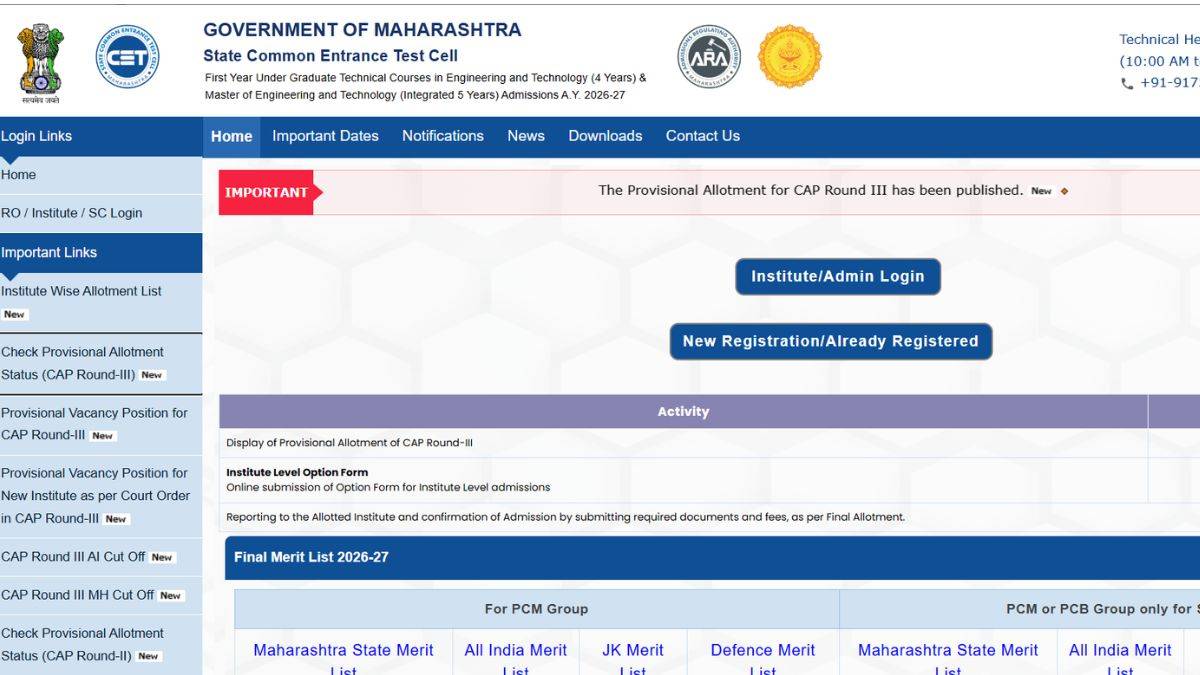Open Institute Wise Allotment List link
Image resolution: width=1200 pixels, height=675 pixels.
(81, 291)
